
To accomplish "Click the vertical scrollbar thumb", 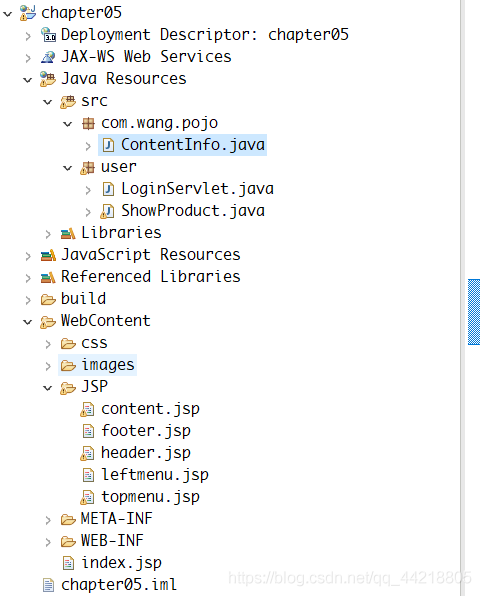I will tap(474, 312).
